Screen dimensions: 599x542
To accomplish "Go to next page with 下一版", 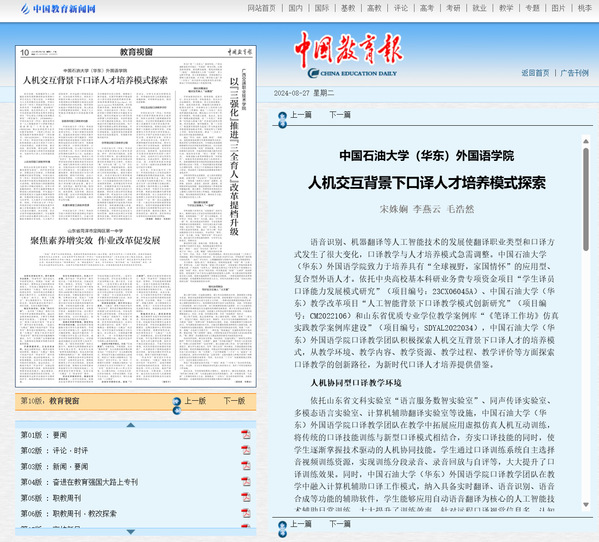I will pos(235,401).
